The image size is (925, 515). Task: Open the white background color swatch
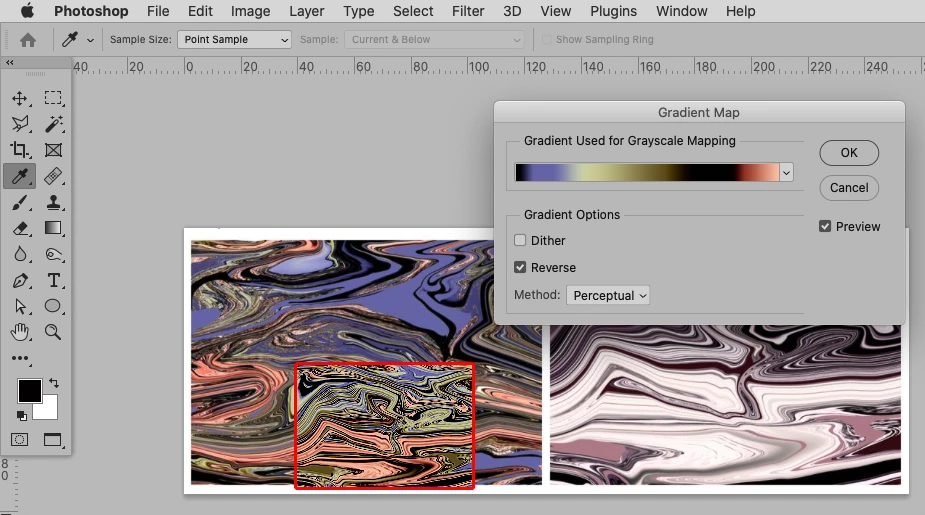pyautogui.click(x=48, y=410)
